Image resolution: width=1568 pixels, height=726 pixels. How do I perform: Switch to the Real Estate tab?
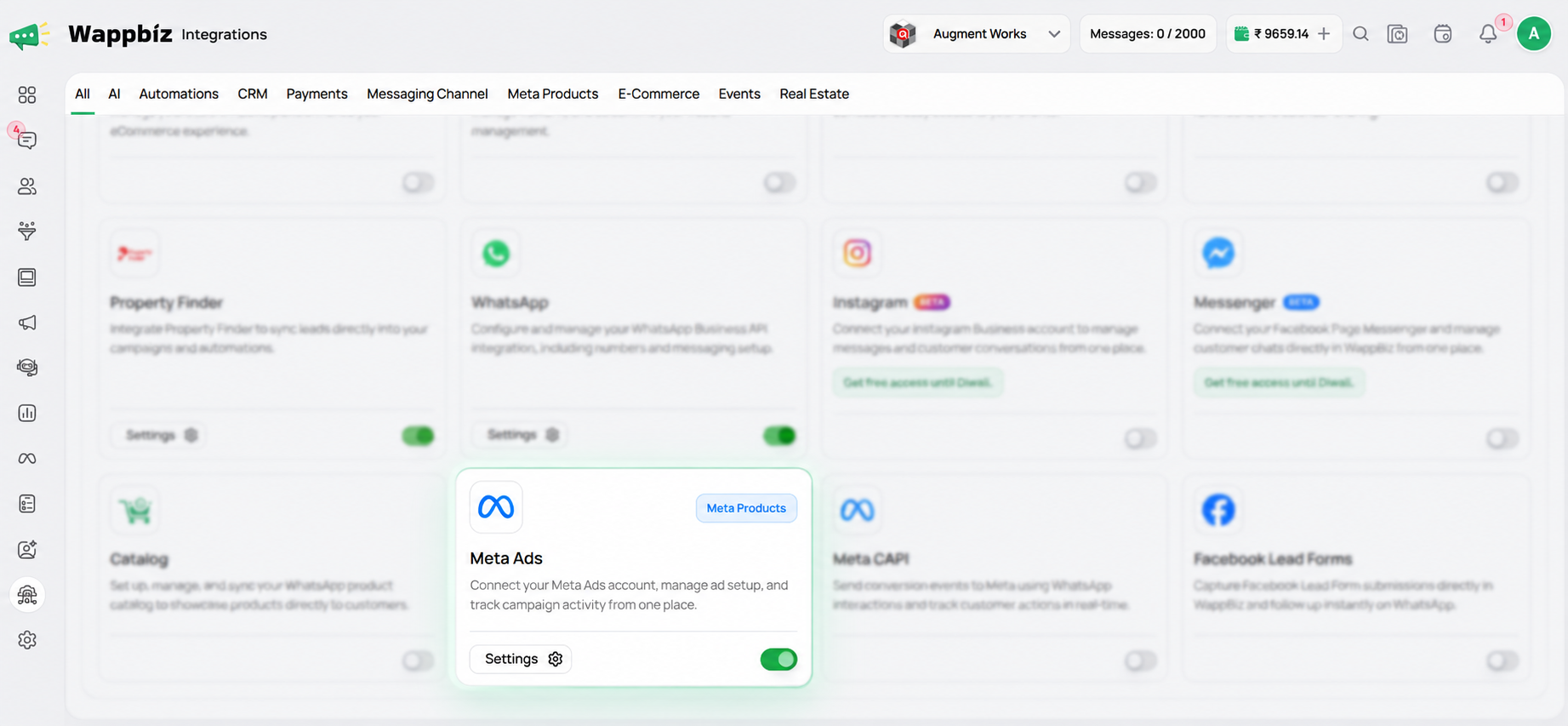814,94
